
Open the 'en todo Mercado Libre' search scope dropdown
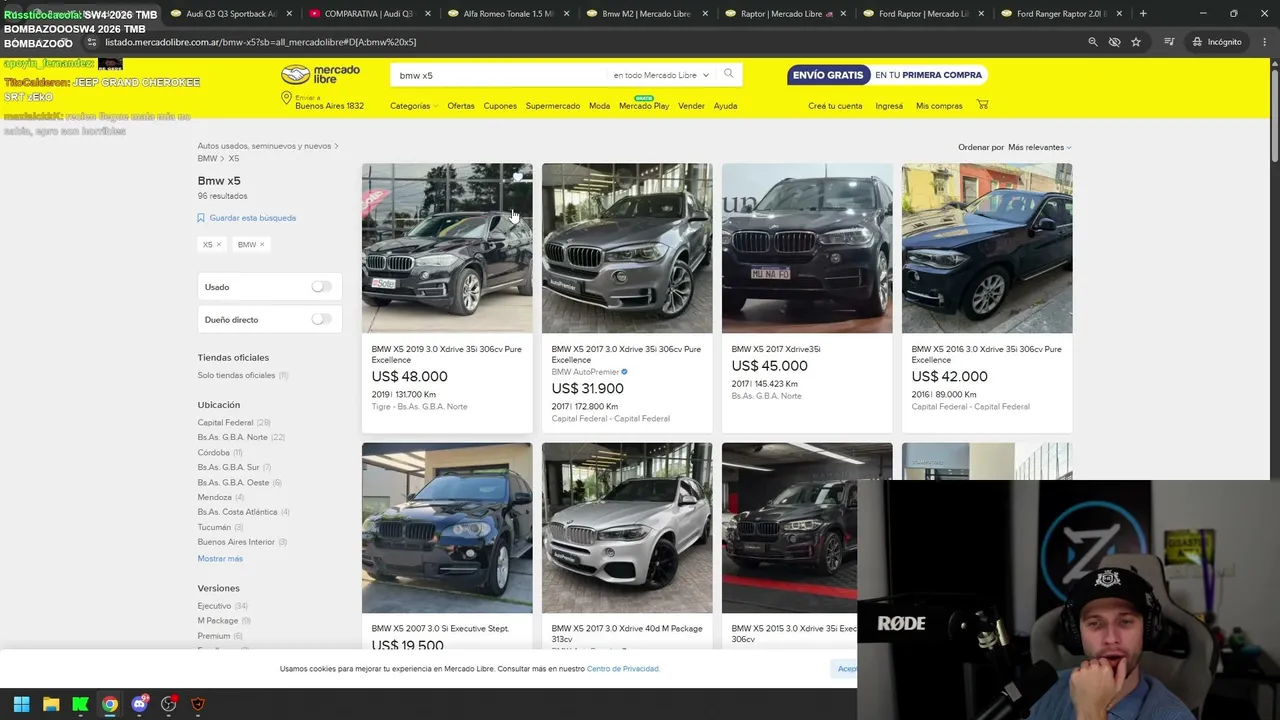pos(661,75)
